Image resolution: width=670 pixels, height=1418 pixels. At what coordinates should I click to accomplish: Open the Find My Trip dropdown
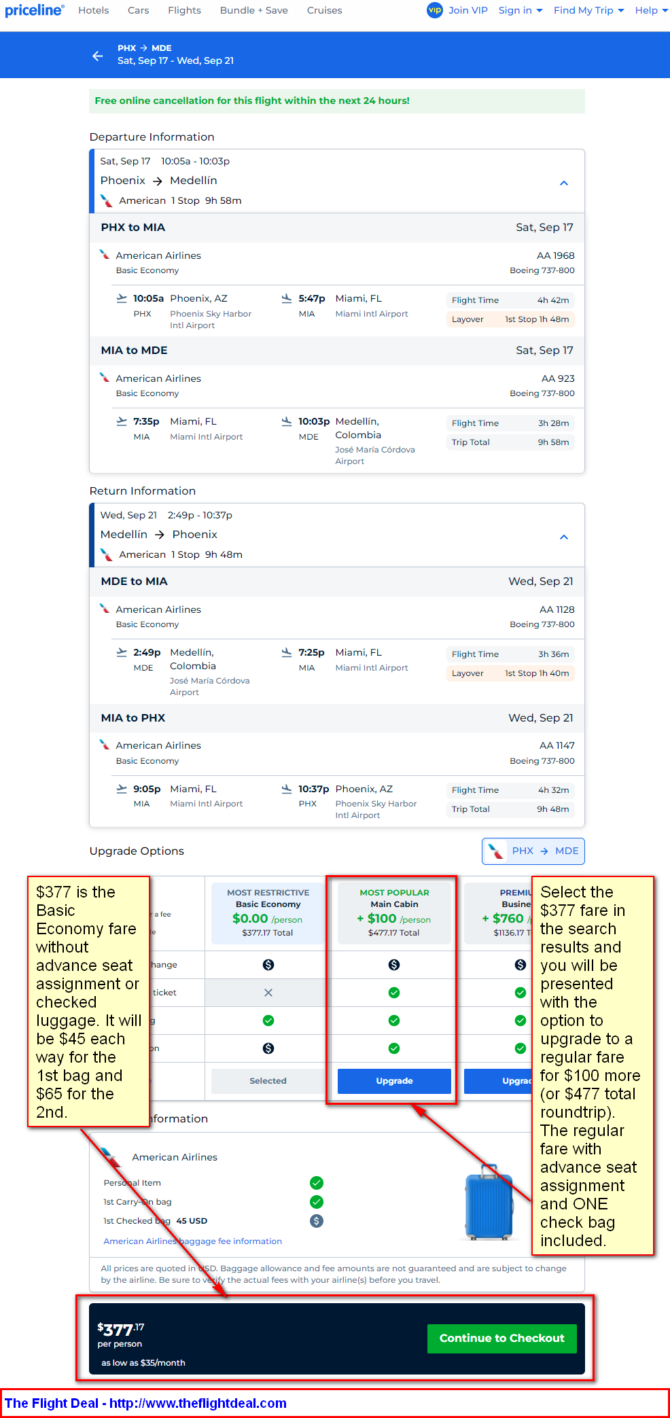coord(589,10)
